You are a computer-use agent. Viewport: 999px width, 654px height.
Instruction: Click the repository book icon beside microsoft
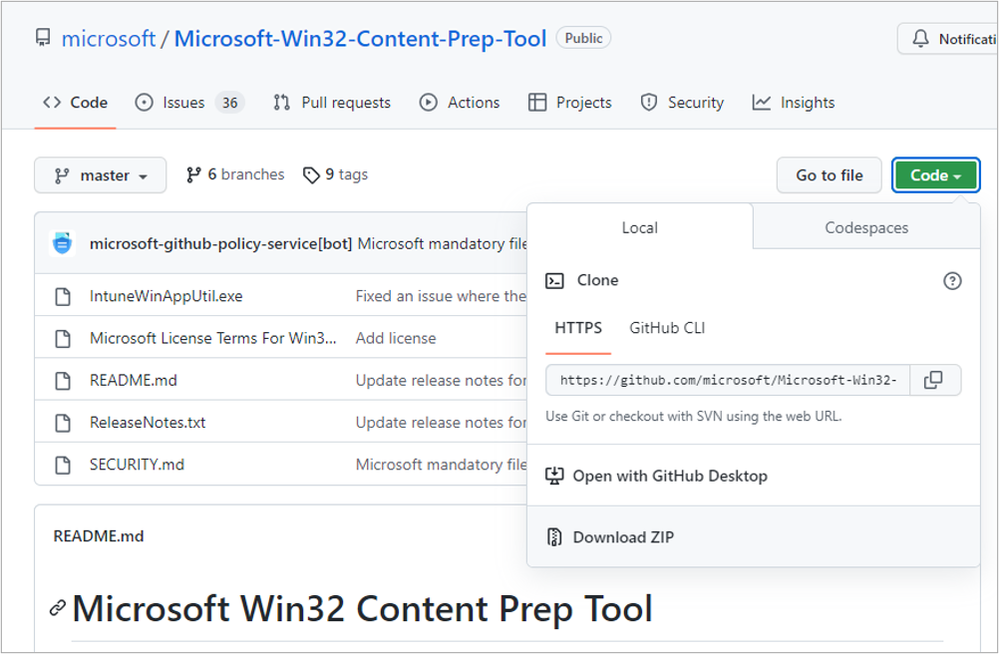click(x=43, y=38)
